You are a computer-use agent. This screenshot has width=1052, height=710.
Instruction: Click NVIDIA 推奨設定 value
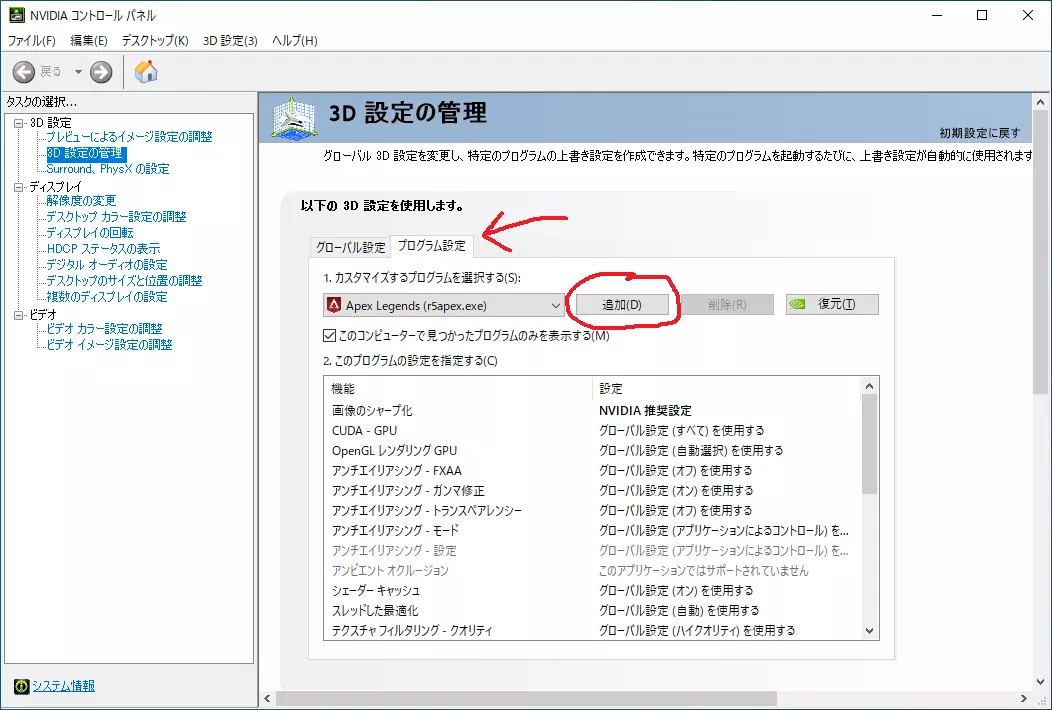(645, 411)
